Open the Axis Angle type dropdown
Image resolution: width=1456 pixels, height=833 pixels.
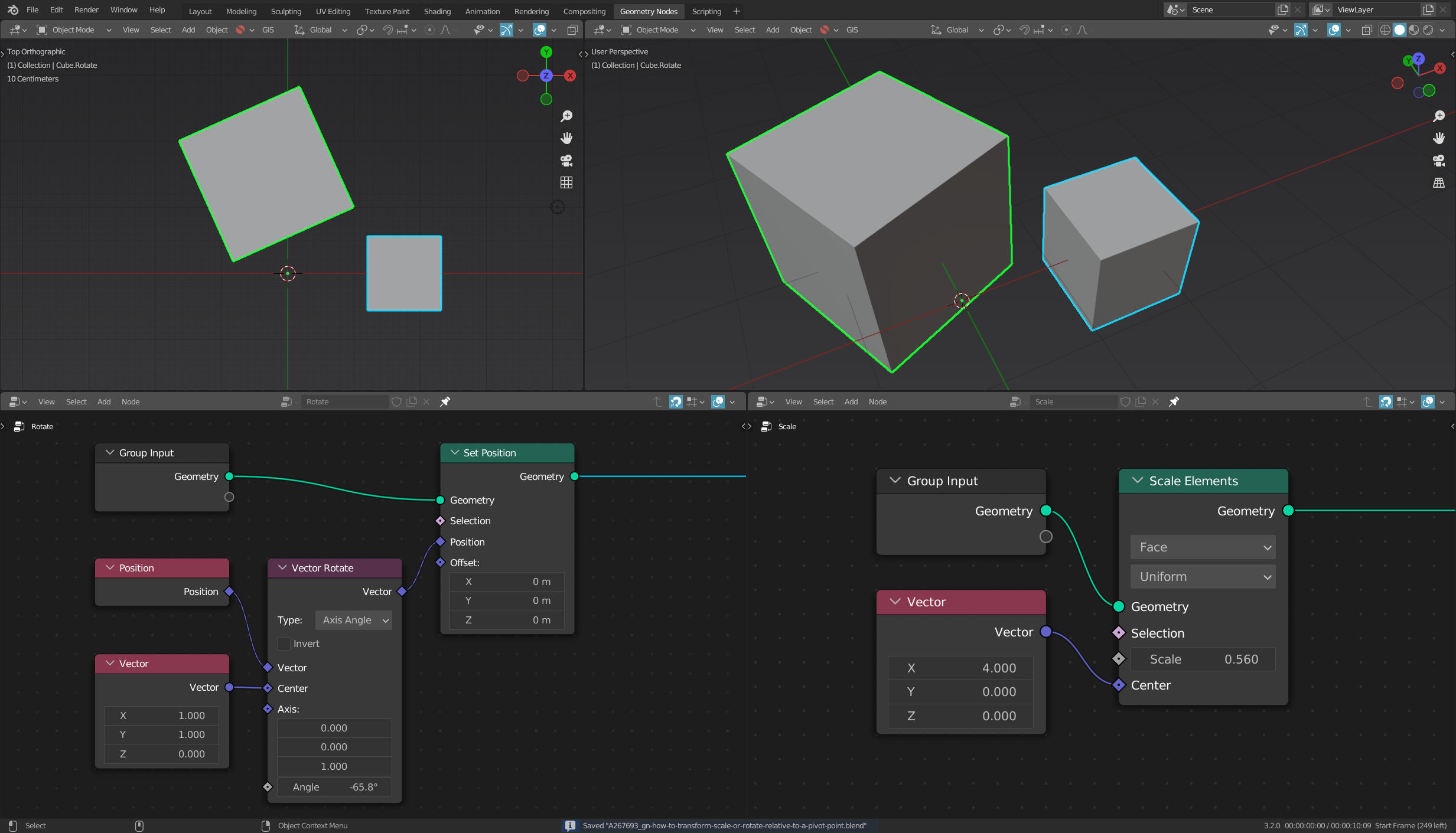354,620
